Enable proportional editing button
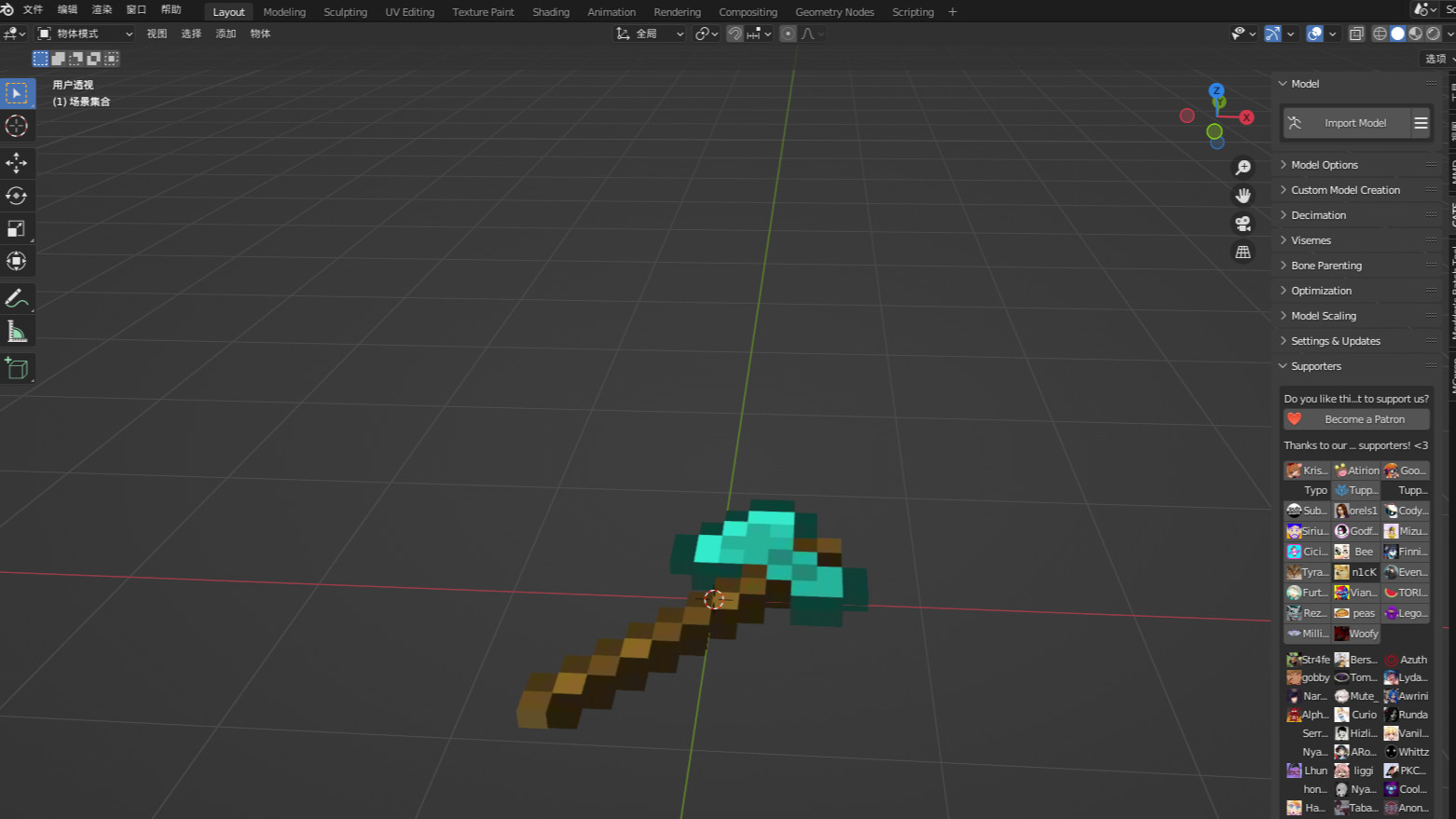Viewport: 1456px width, 819px height. pos(788,34)
